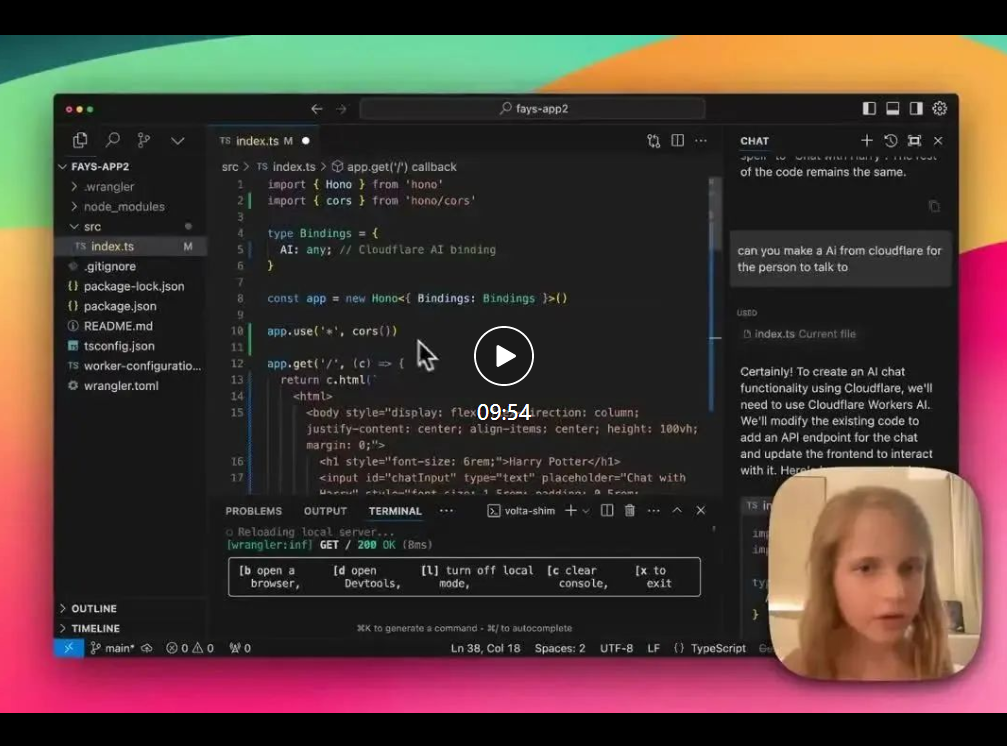Show chat history clock icon
1007x746 pixels.
click(x=890, y=141)
